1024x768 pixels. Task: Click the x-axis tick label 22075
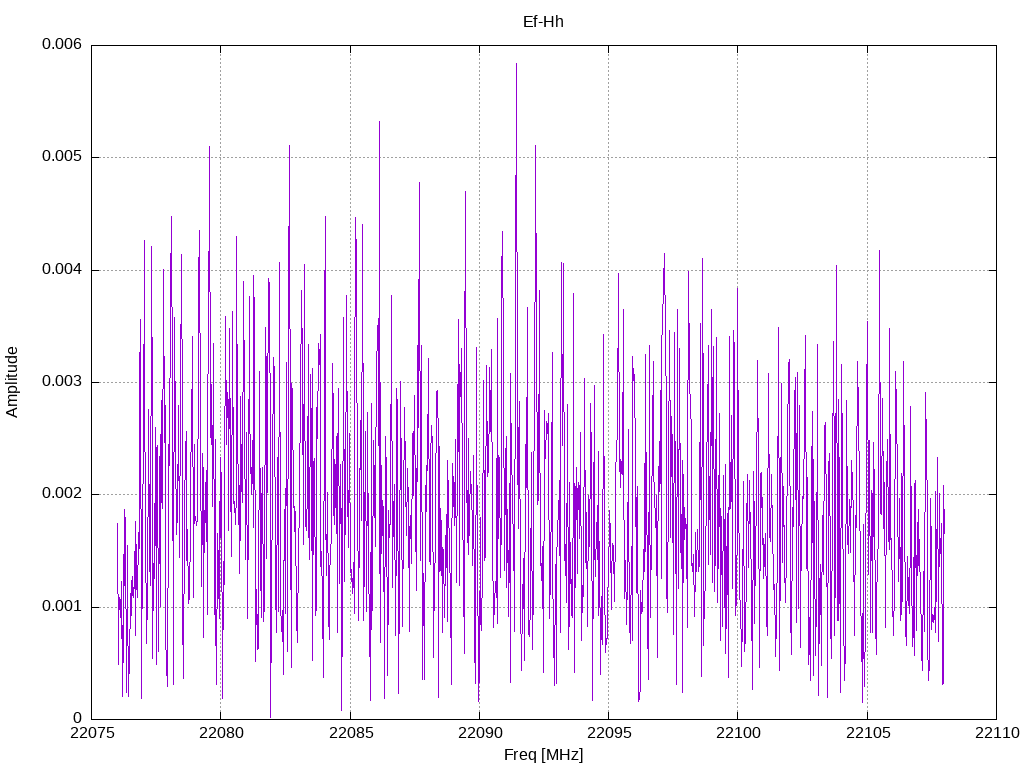[92, 733]
